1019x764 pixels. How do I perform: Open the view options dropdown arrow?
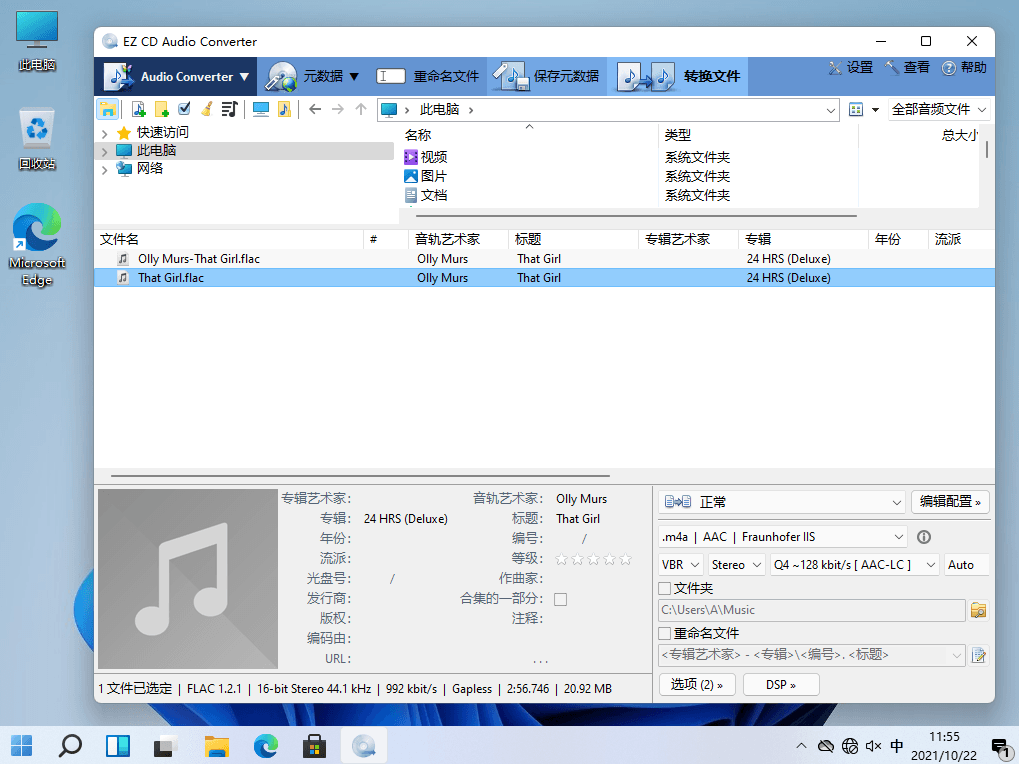(875, 110)
